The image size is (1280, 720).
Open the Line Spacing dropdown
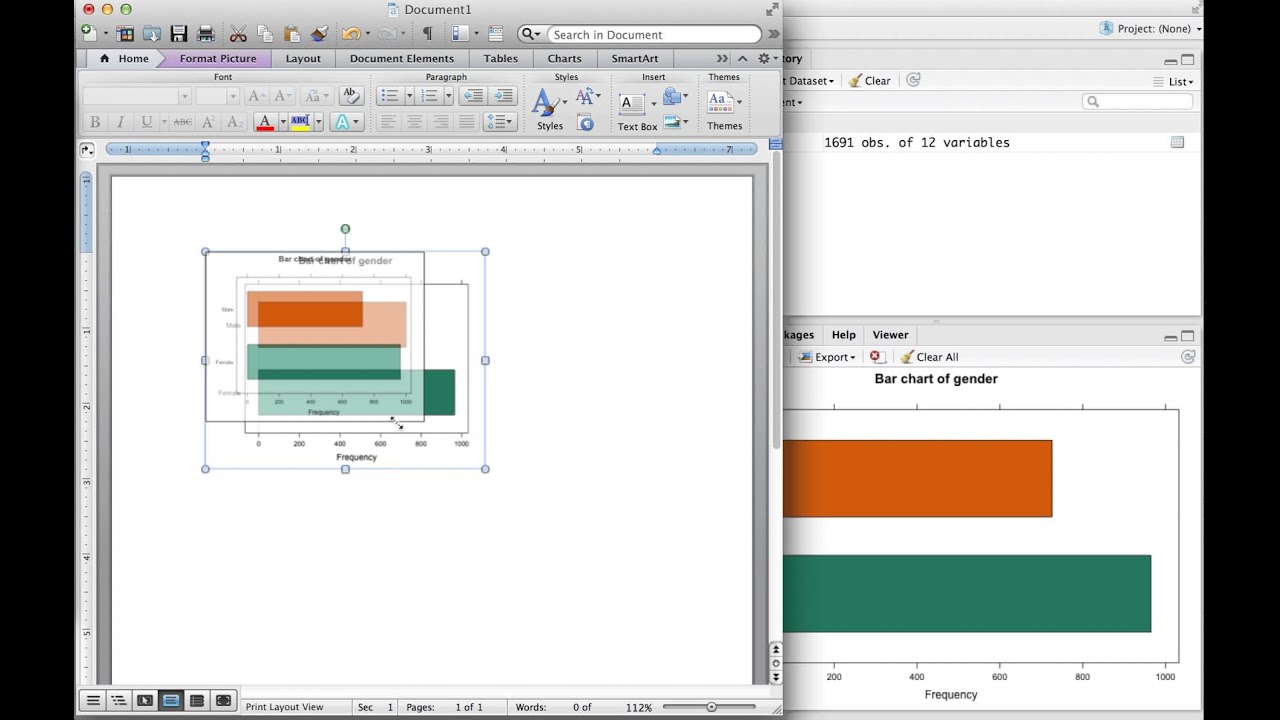(x=499, y=122)
